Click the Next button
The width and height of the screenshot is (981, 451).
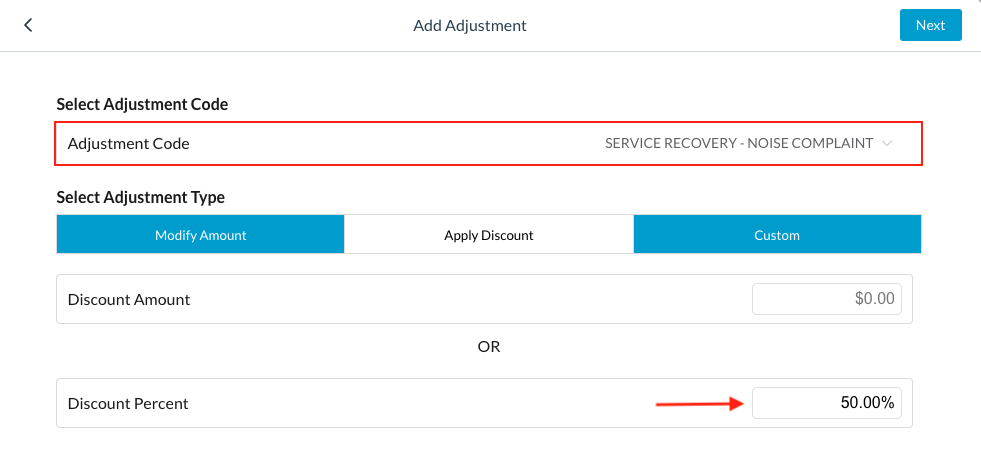(x=930, y=25)
